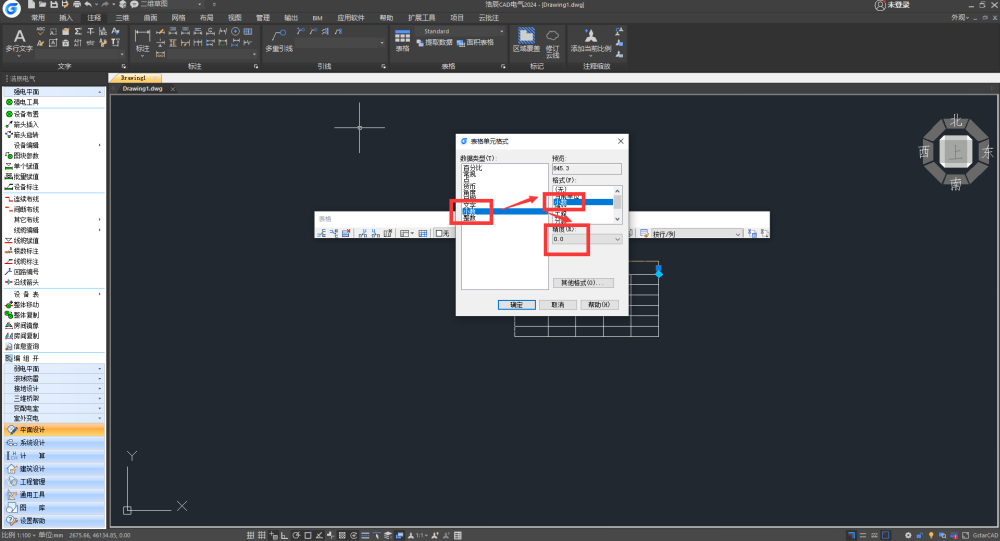Click the 标注 dimension tool in ribbon
The width and height of the screenshot is (1000, 541).
point(142,41)
